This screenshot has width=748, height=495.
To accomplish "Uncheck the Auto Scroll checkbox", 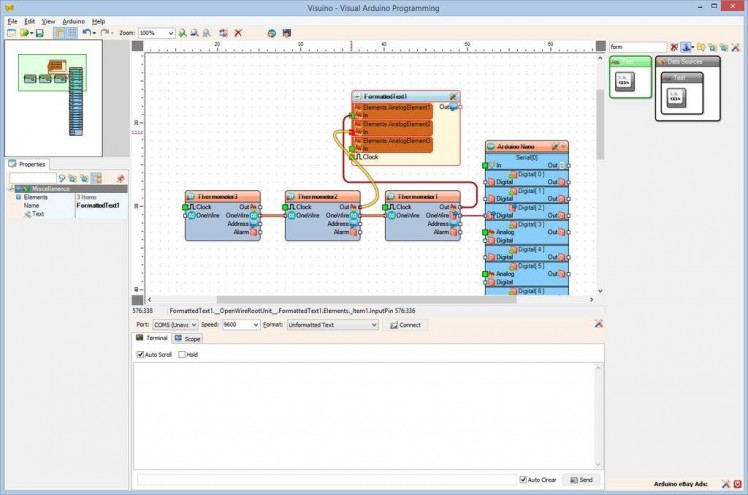I will (141, 354).
